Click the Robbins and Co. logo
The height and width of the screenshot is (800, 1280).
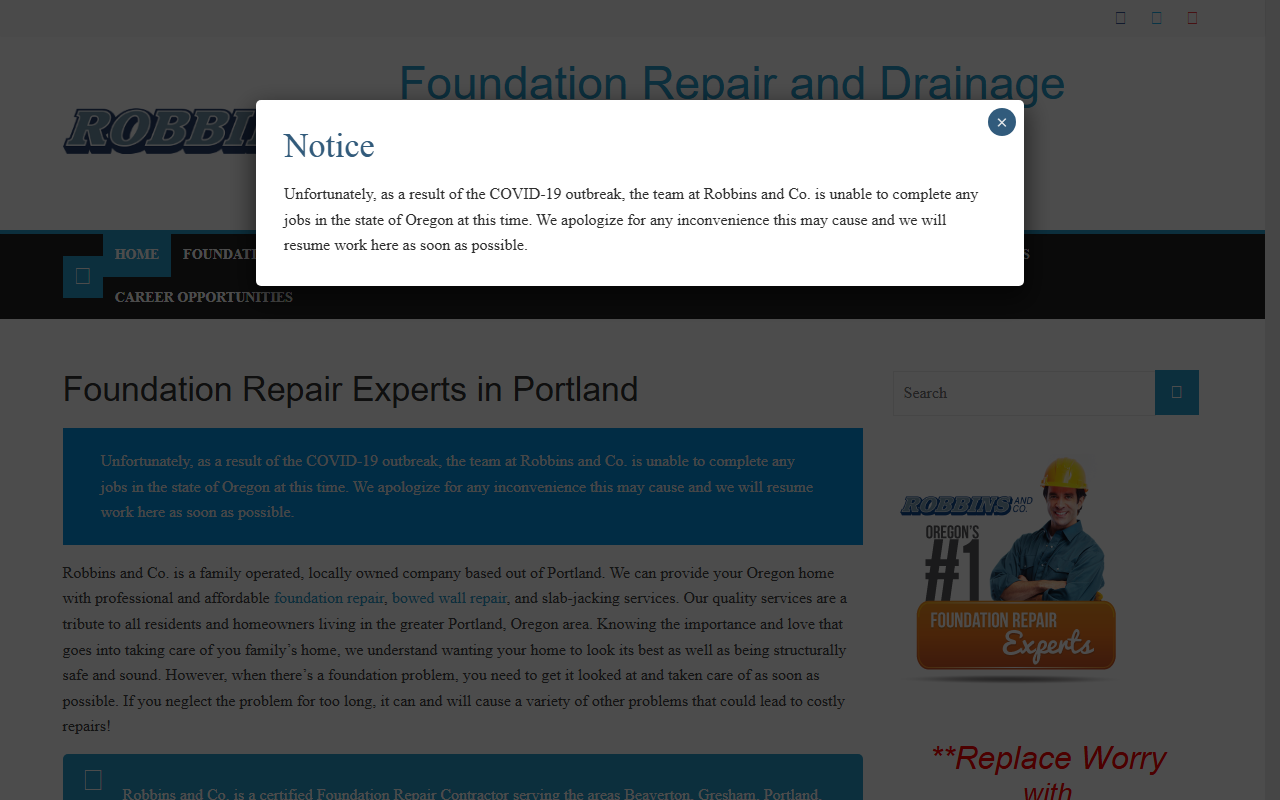click(x=160, y=131)
